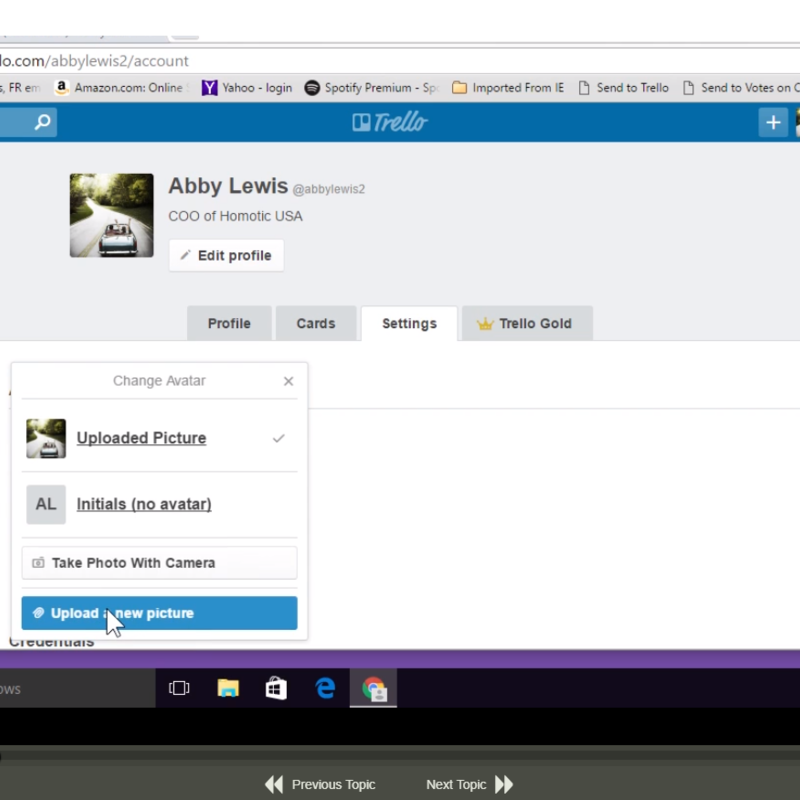
Task: Open Amazon.com bookmark
Action: [x=121, y=88]
